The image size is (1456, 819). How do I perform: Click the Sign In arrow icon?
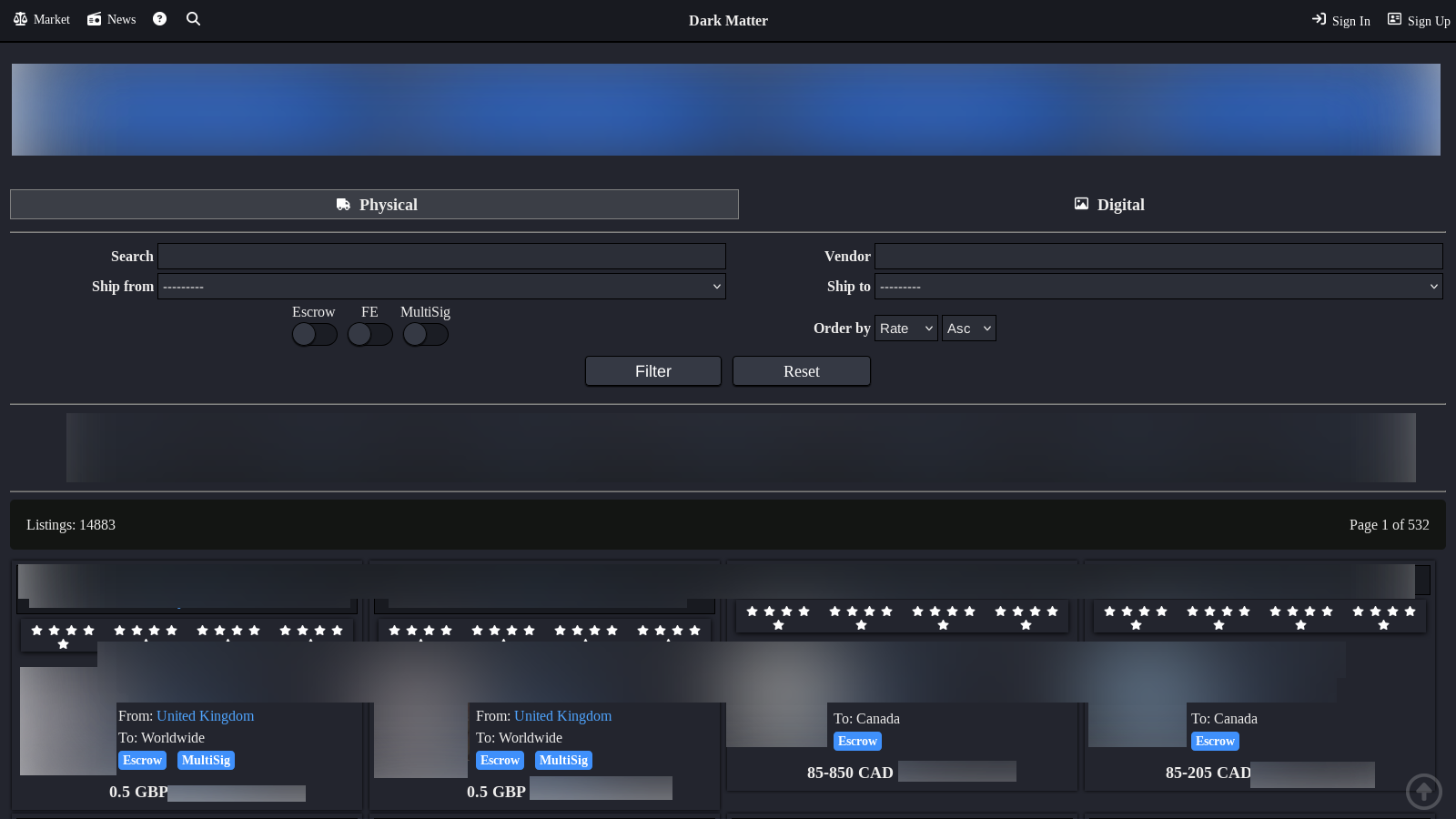point(1319,19)
